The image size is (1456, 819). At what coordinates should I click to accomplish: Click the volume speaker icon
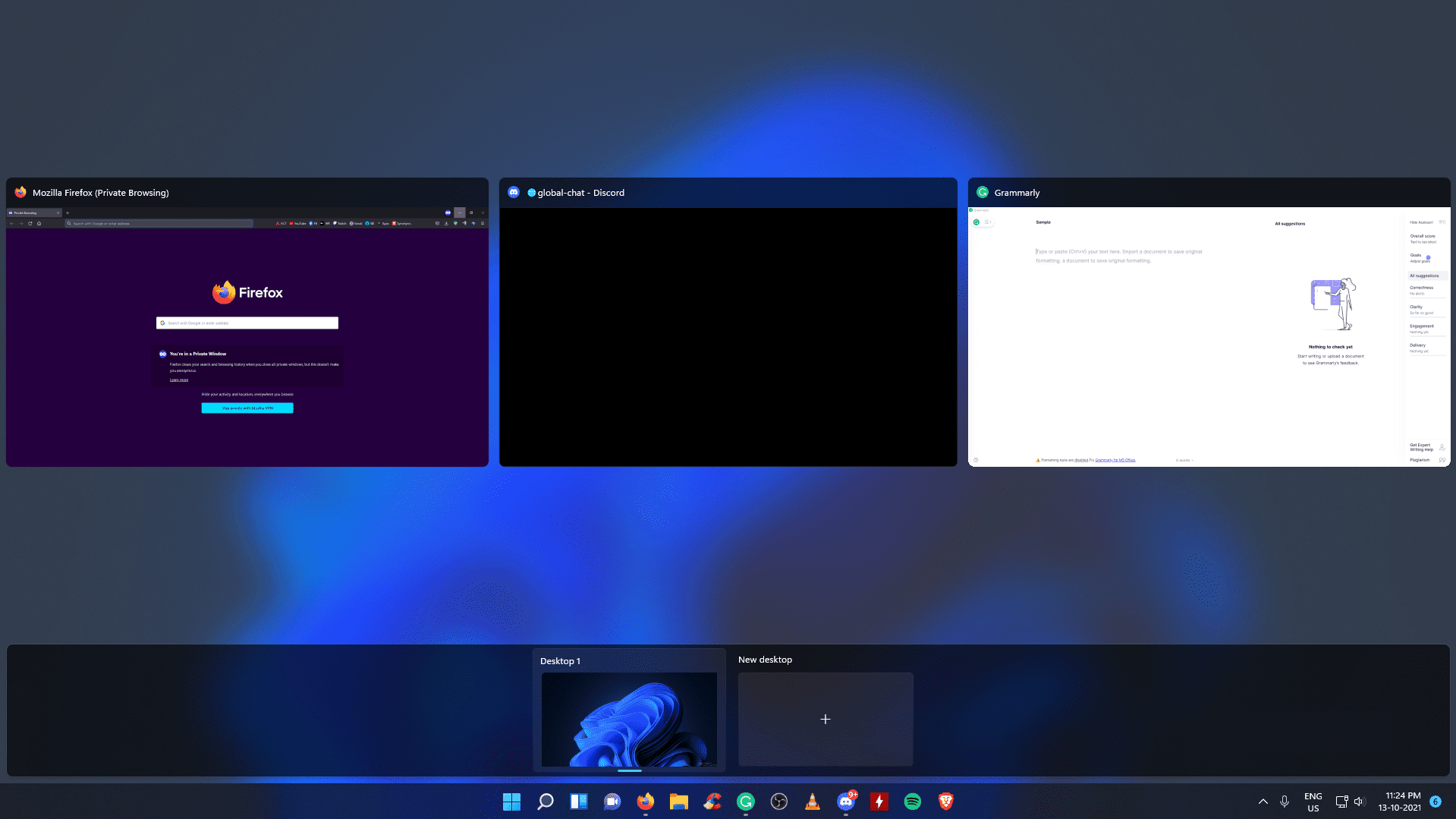click(x=1359, y=802)
